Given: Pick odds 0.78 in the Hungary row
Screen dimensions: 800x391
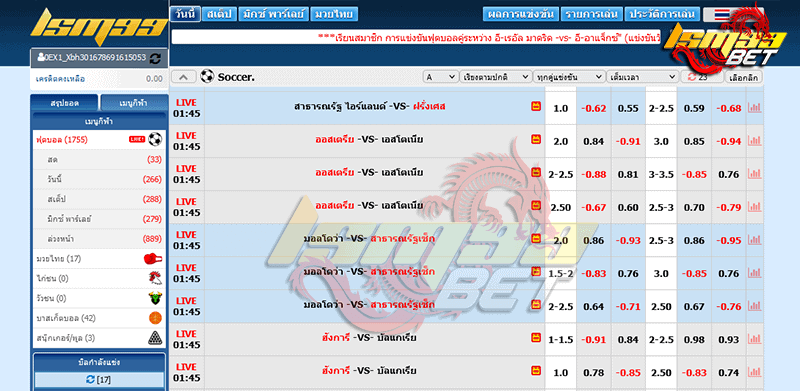Looking at the screenshot, I should 594,373.
